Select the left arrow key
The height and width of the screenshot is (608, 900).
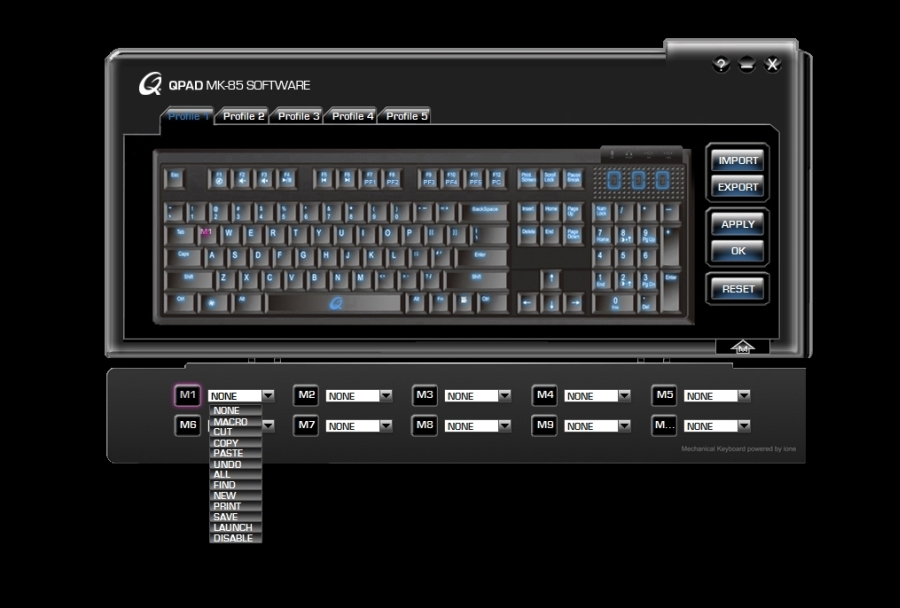[x=527, y=303]
